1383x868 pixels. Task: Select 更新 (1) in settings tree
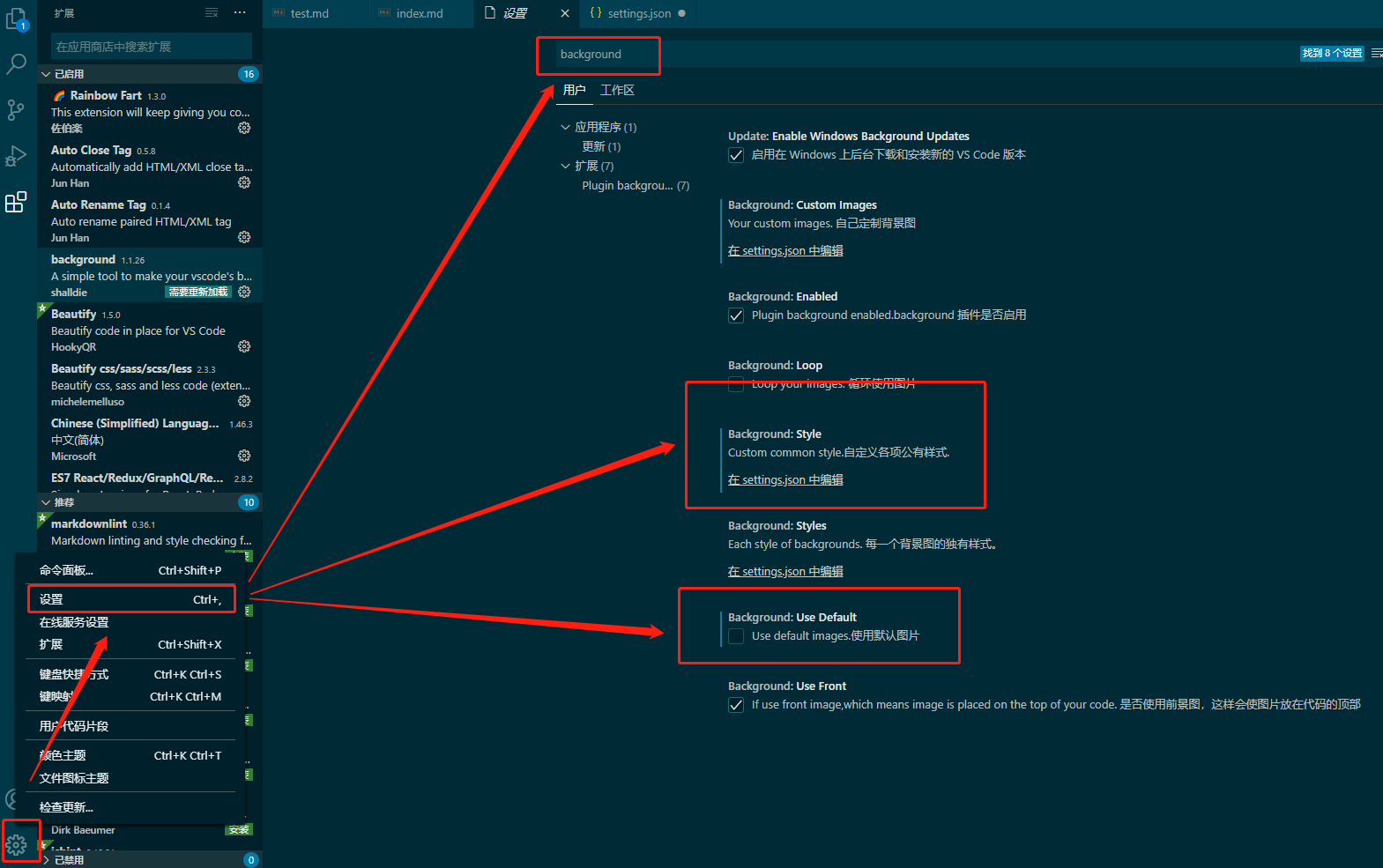click(x=601, y=146)
